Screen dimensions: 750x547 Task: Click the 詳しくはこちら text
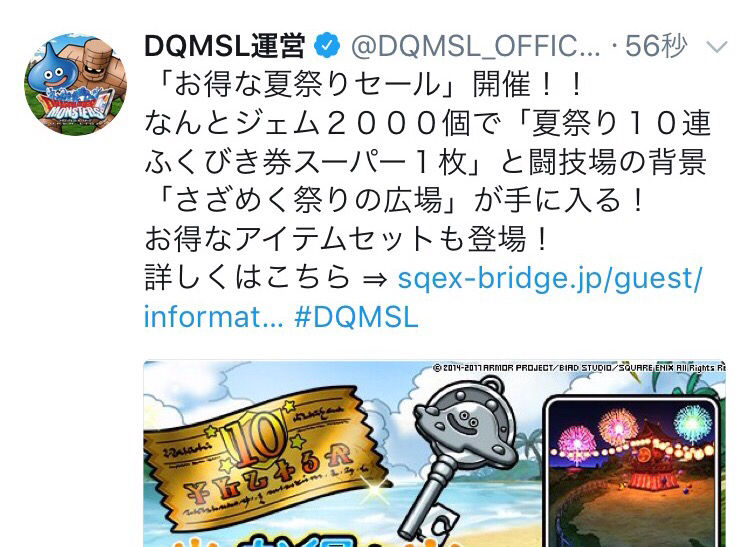coord(247,278)
